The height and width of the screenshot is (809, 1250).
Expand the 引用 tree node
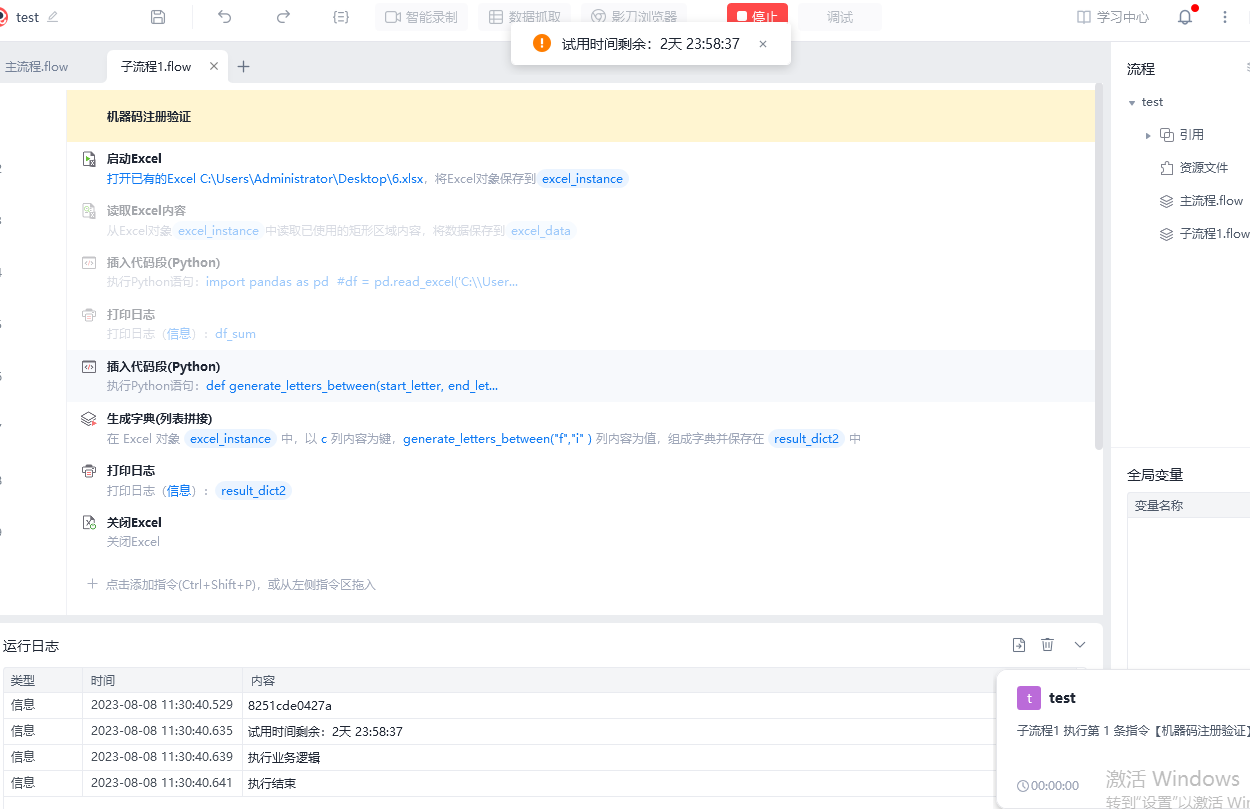coord(1148,135)
